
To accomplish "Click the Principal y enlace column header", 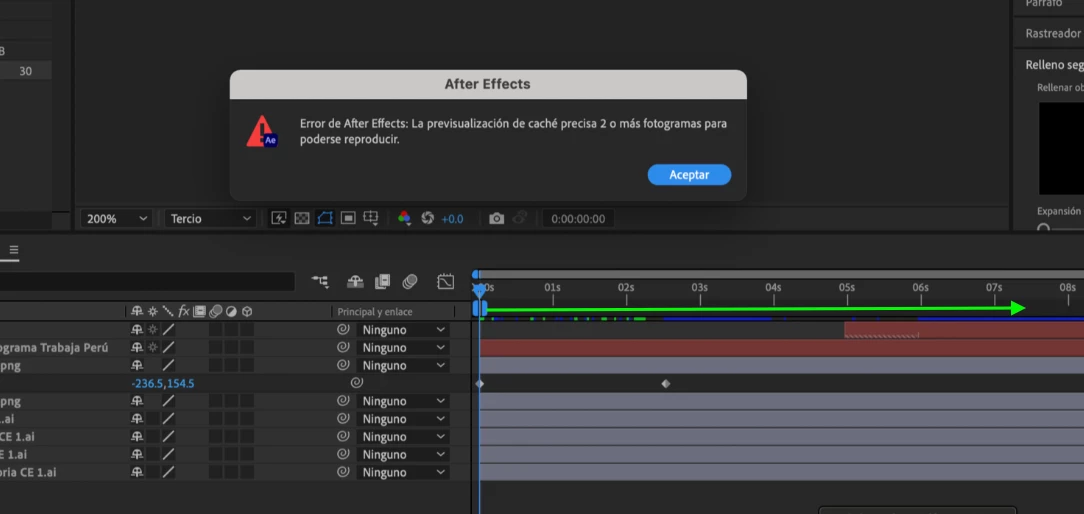I will click(x=375, y=312).
